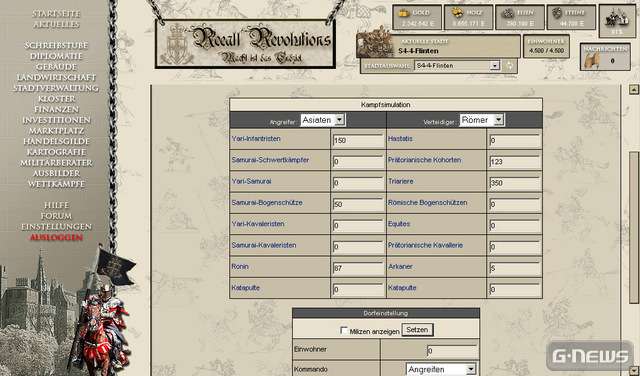Screen dimensions: 640x376
Task: Open Aktuelles in the sidebar
Action: [x=56, y=24]
